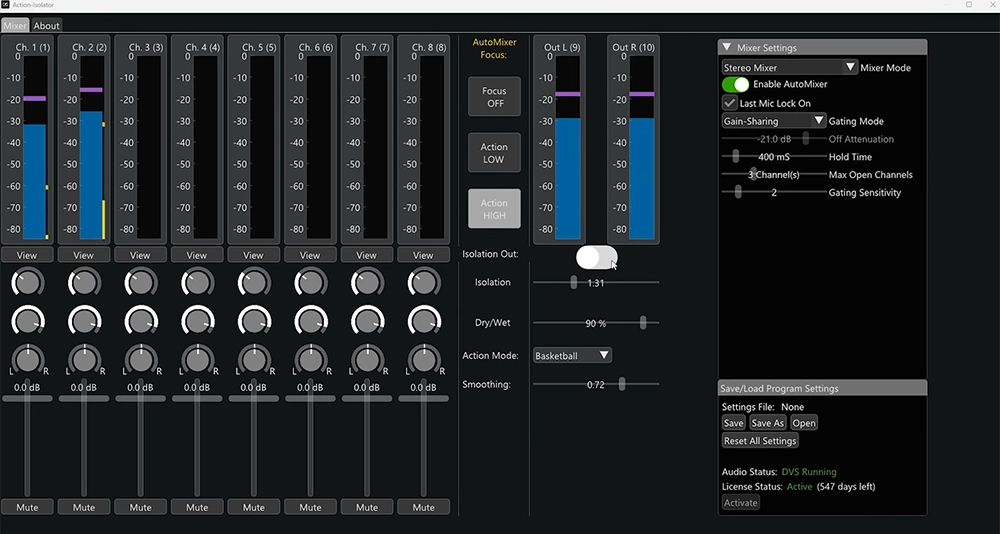Click middle knob of Ch. 5

tap(254, 322)
